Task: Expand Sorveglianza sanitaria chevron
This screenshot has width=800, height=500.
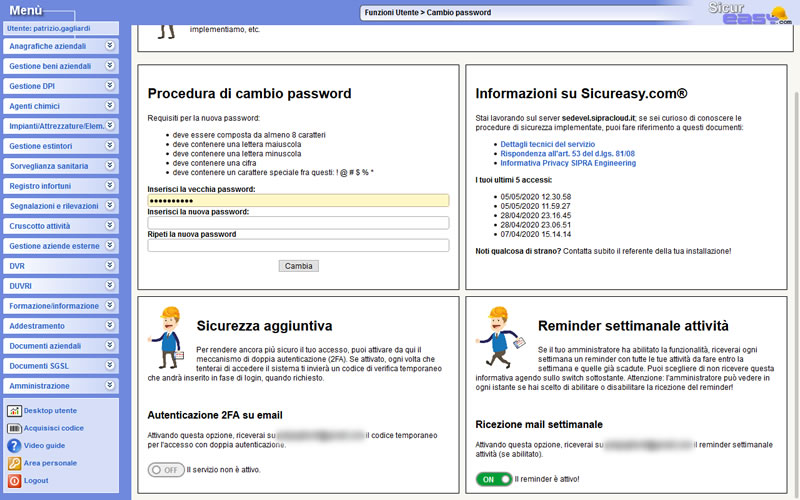Action: (110, 165)
